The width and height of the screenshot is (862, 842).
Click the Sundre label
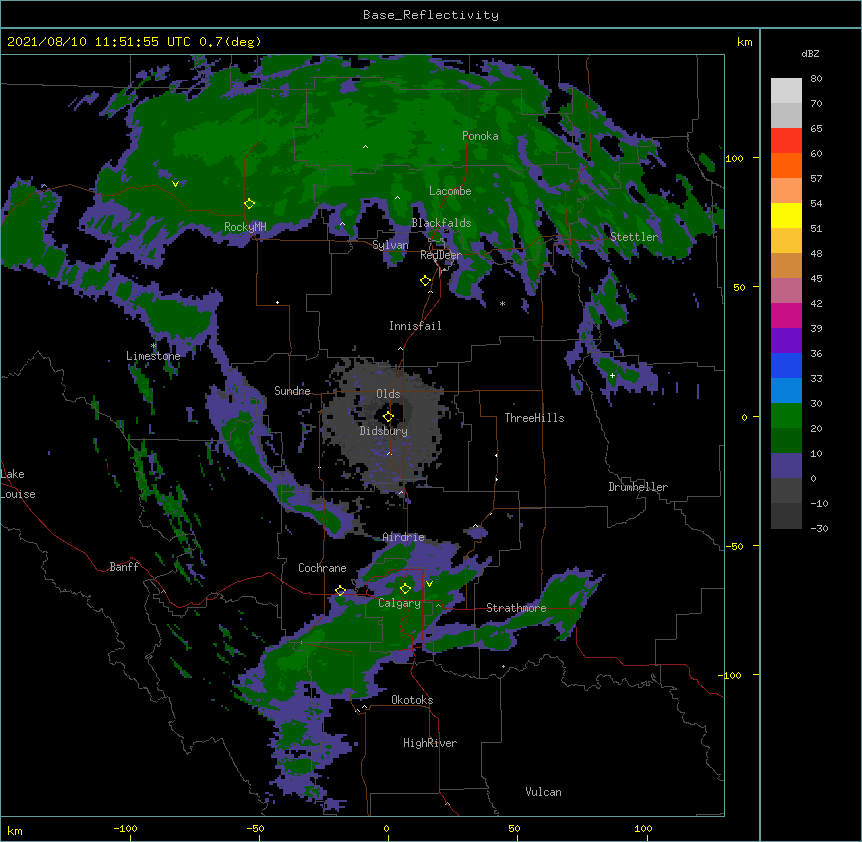(292, 391)
